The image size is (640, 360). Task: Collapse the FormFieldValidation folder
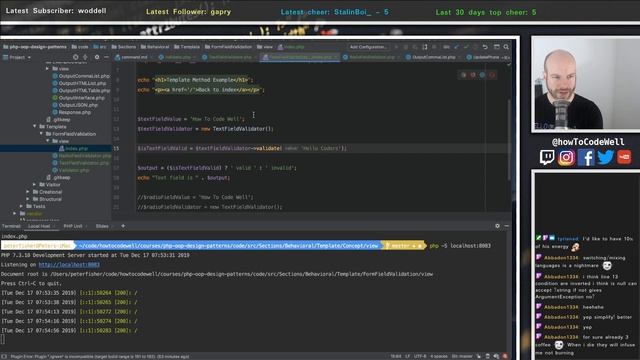[41, 134]
